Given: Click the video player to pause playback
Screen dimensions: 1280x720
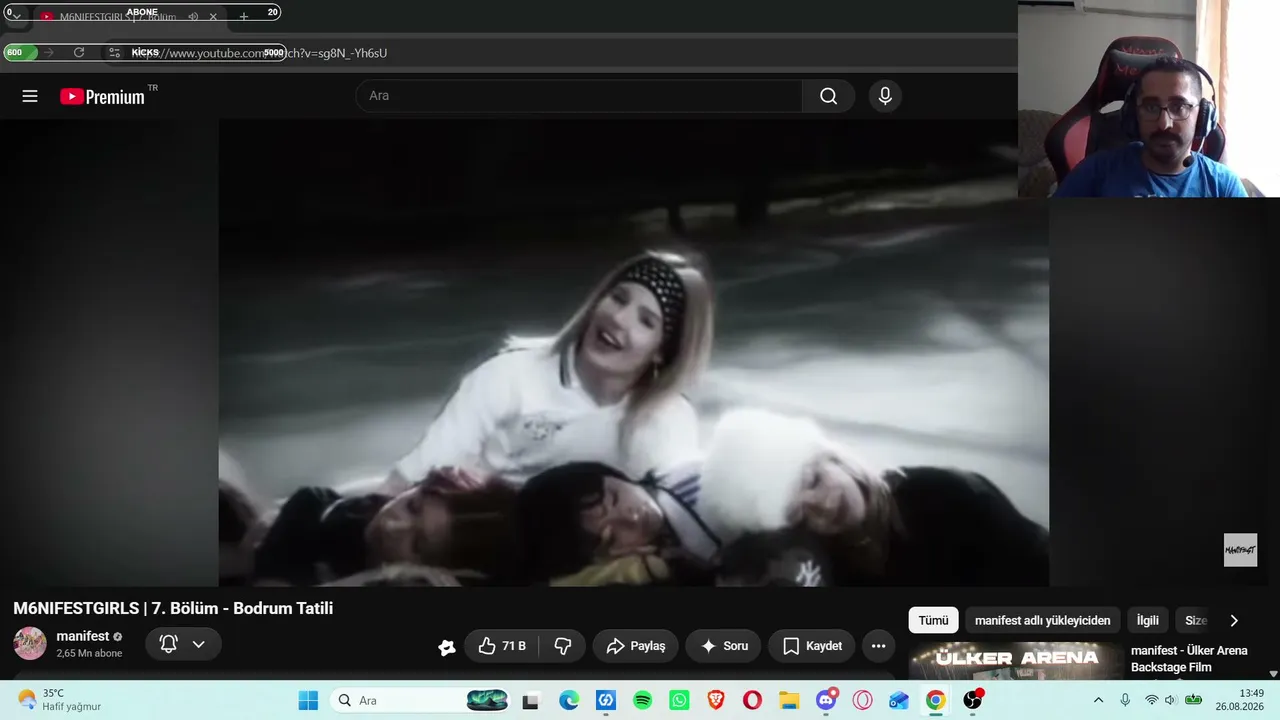Looking at the screenshot, I should coord(634,353).
